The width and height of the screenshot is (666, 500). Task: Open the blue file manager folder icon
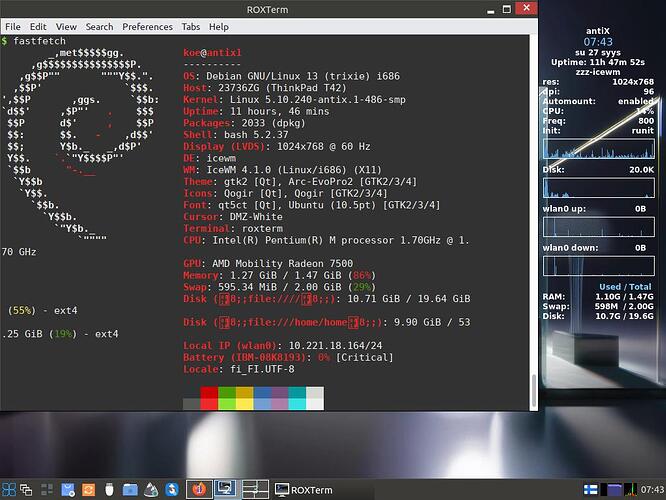pyautogui.click(x=130, y=490)
